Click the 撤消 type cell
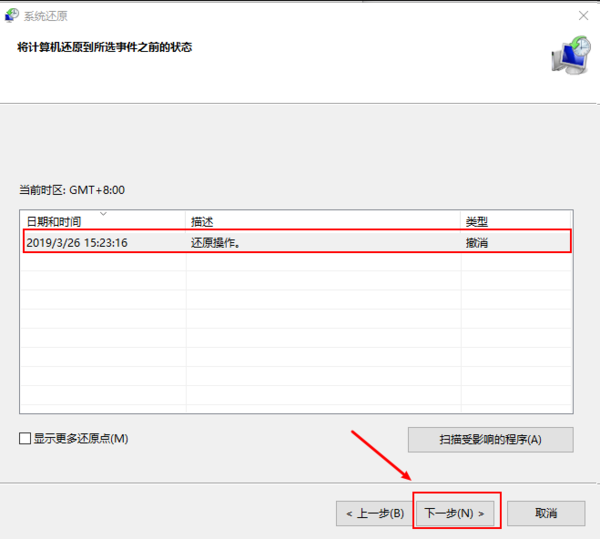Image resolution: width=600 pixels, height=539 pixels. [x=477, y=243]
